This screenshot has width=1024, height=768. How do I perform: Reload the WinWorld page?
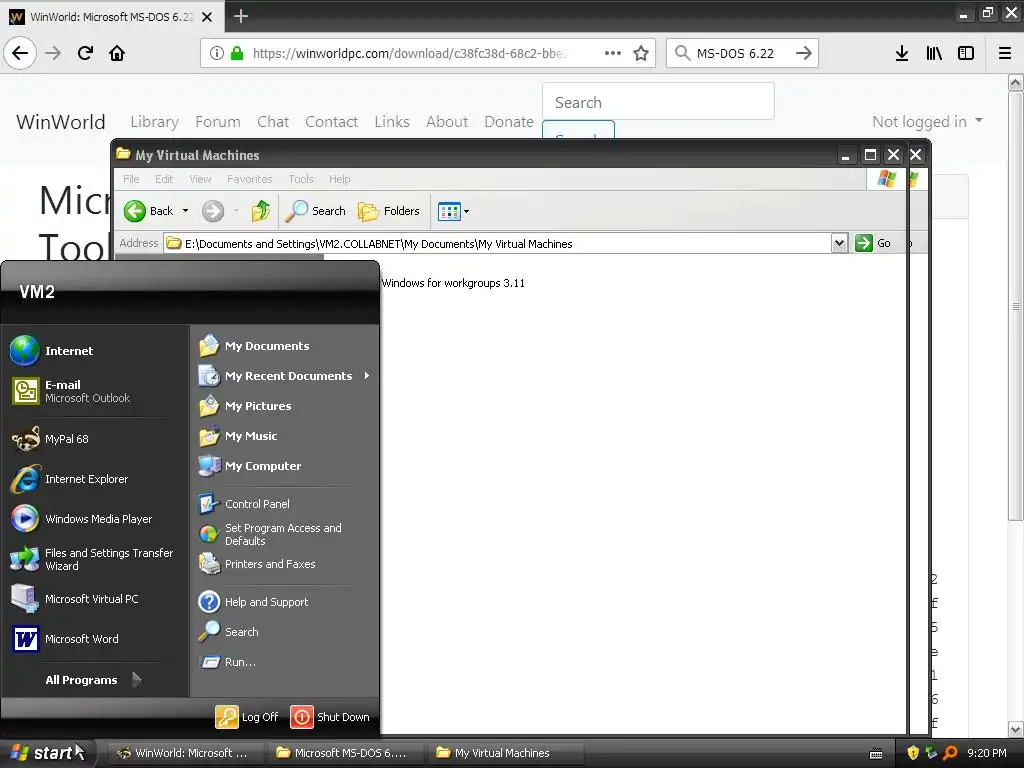coord(85,53)
